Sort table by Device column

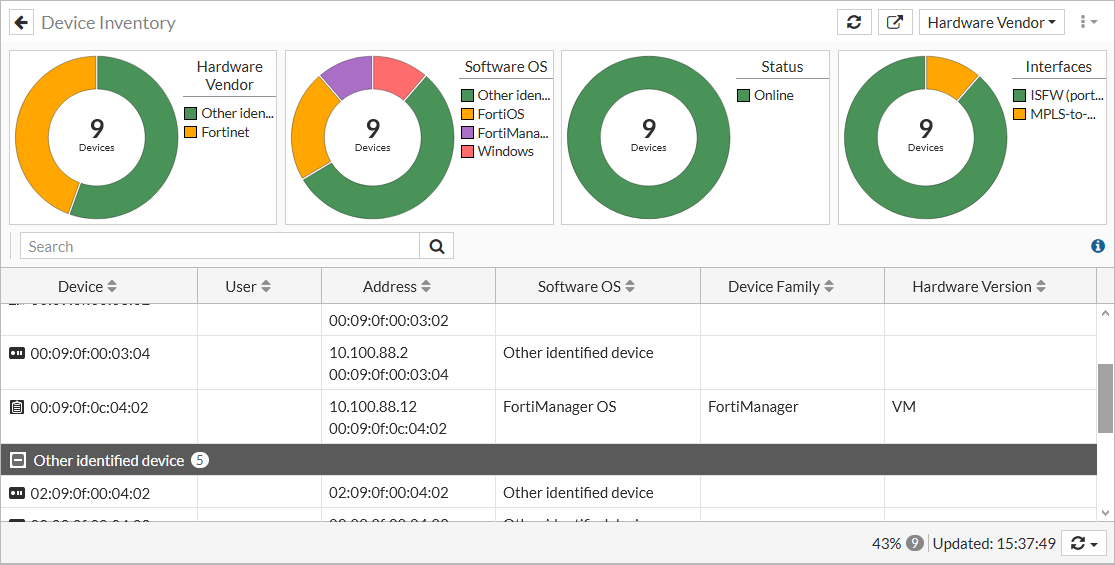(x=88, y=287)
